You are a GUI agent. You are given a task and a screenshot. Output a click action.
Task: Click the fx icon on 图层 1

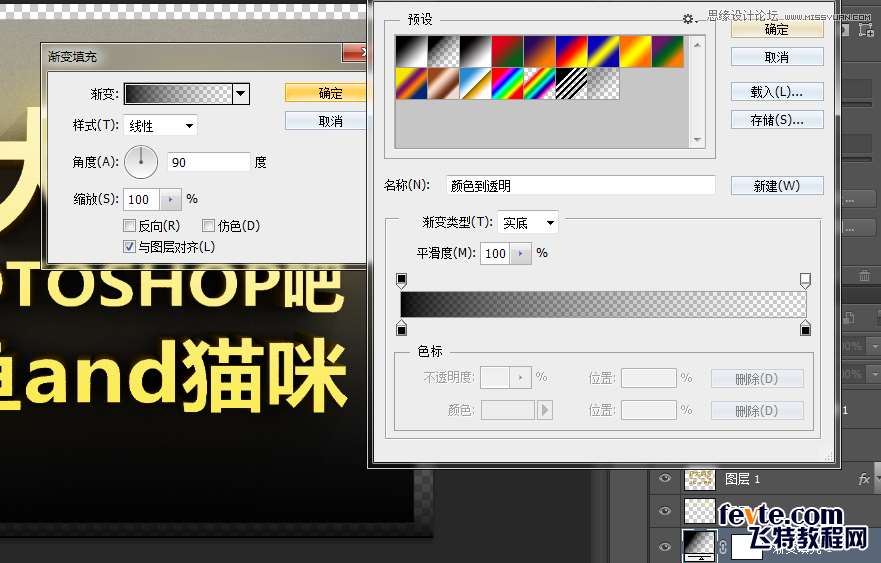864,480
